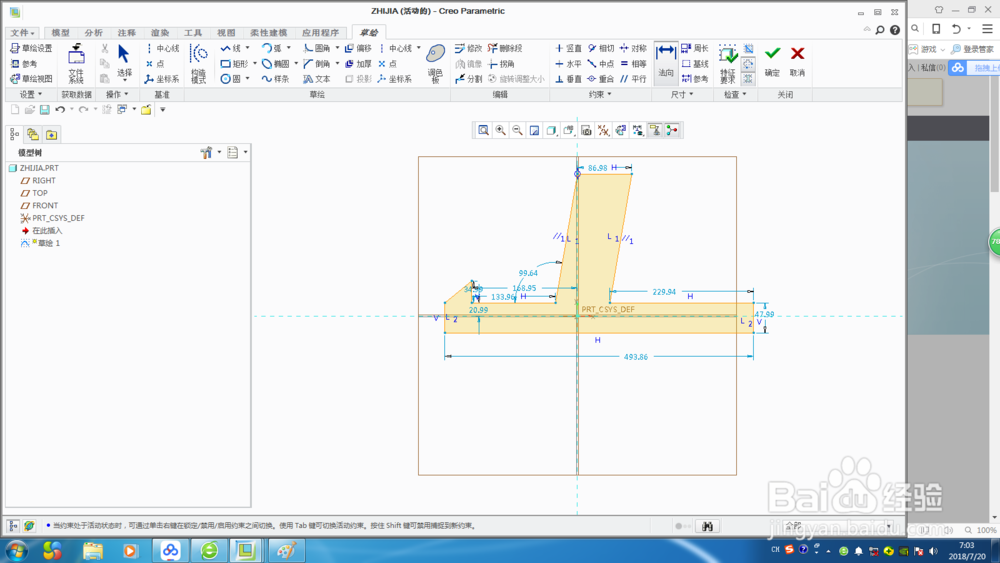Click the 偏移 offset tool
Screen dimensions: 1000x563
click(x=358, y=48)
